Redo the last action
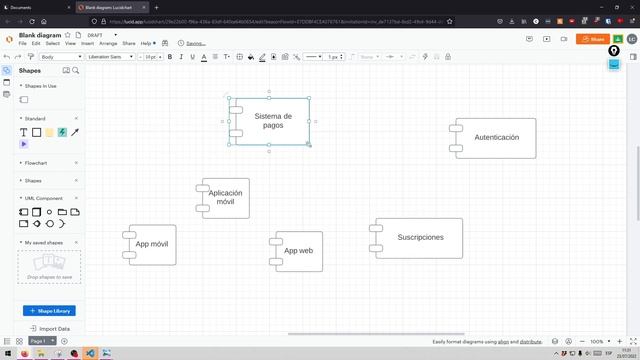640x360 pixels. [18, 57]
